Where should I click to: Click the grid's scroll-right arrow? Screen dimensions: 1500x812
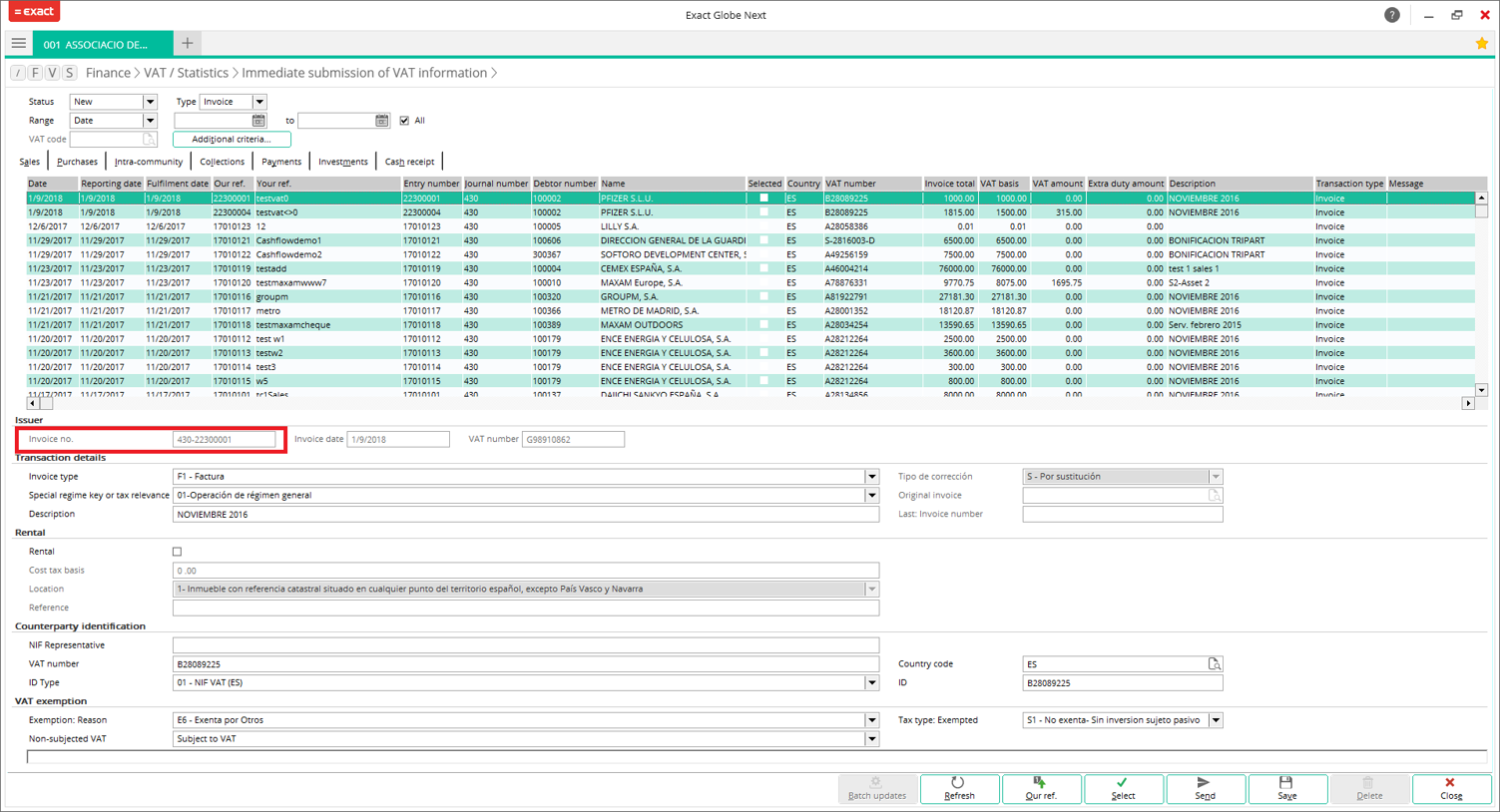tap(1468, 404)
